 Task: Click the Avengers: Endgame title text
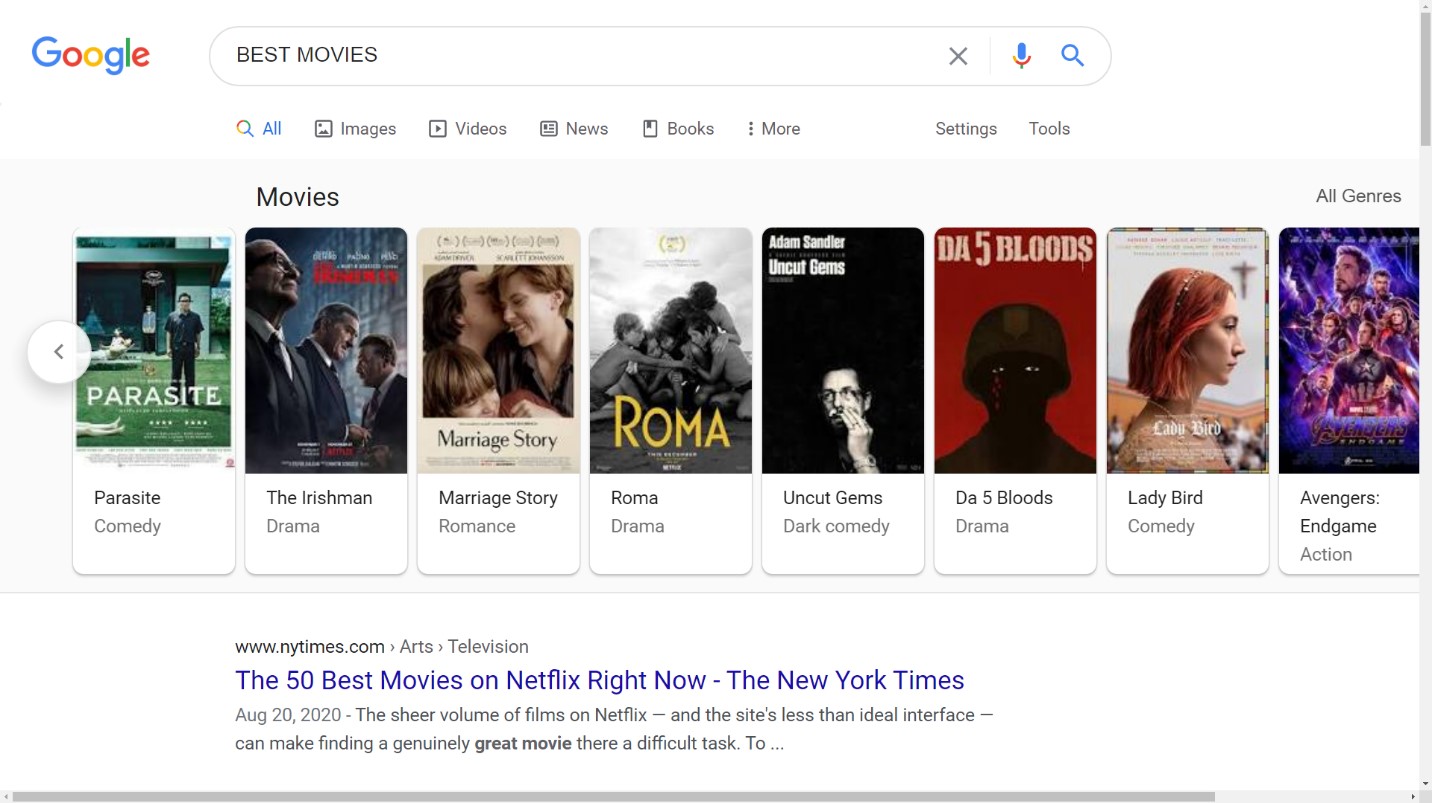click(1339, 512)
